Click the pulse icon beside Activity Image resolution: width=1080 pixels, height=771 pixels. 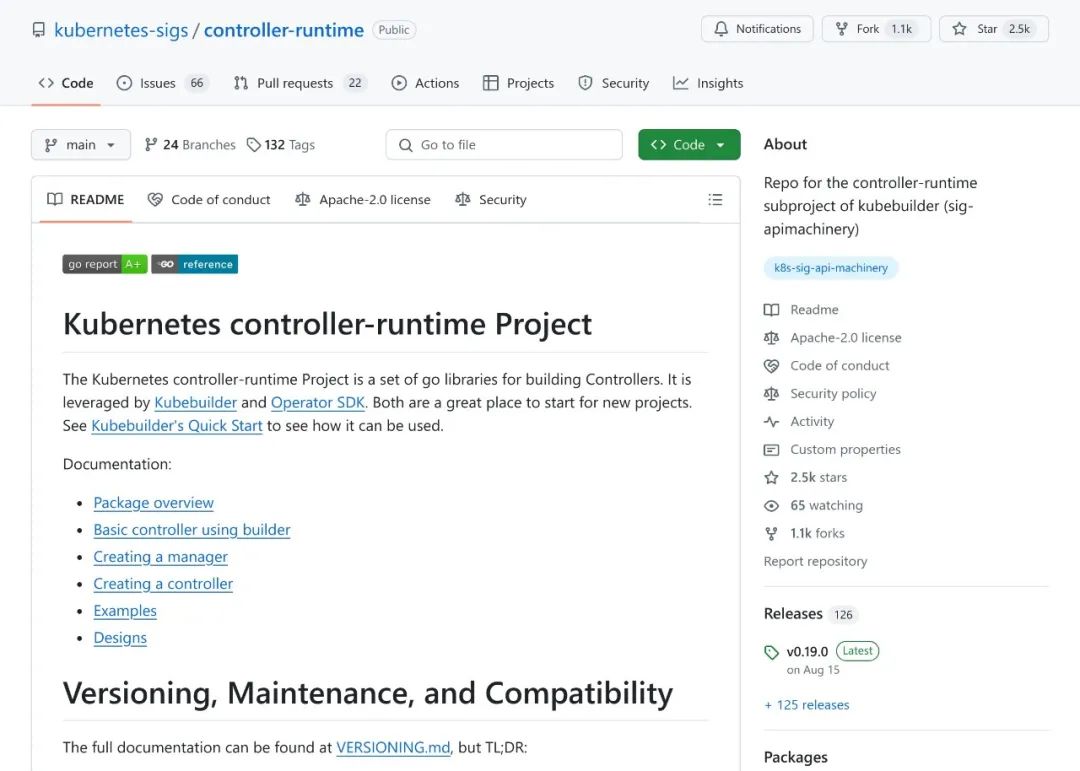tap(771, 422)
